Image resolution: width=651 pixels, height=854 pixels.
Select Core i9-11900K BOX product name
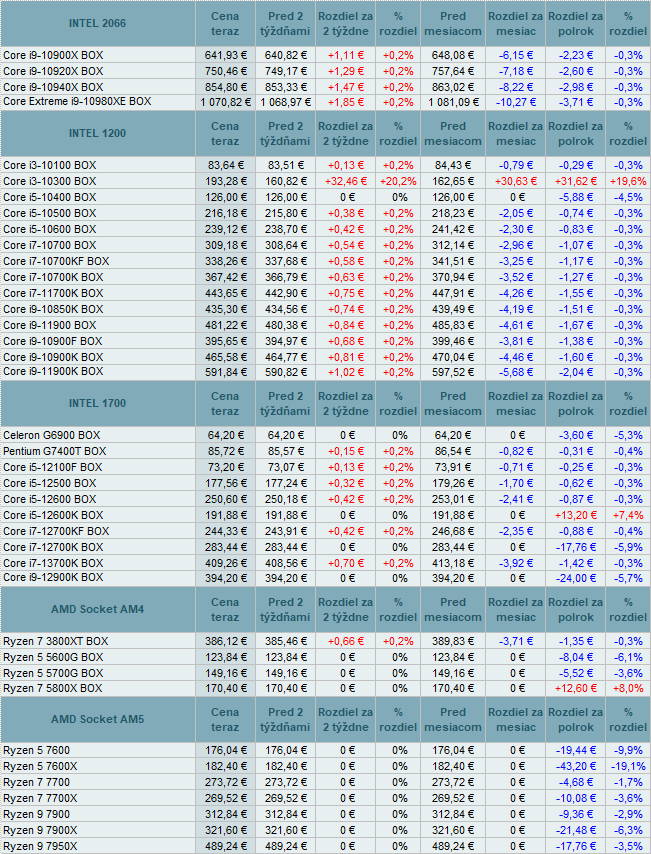[x=53, y=372]
